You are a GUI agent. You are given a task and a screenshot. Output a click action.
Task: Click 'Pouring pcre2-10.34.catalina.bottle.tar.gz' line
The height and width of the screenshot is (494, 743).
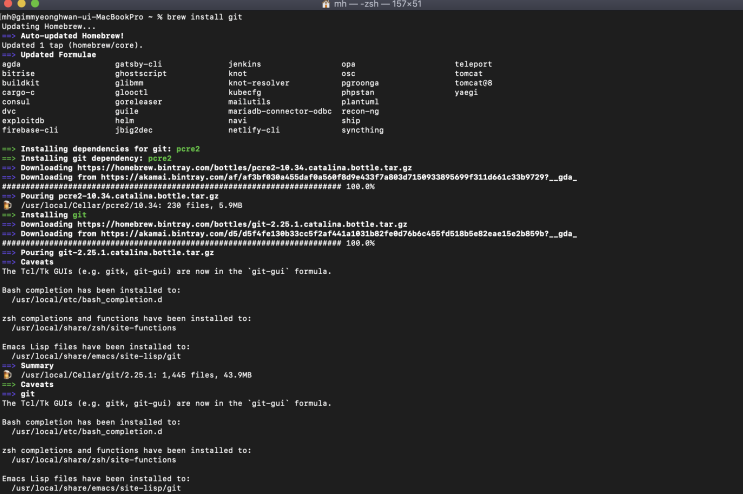[x=110, y=196]
